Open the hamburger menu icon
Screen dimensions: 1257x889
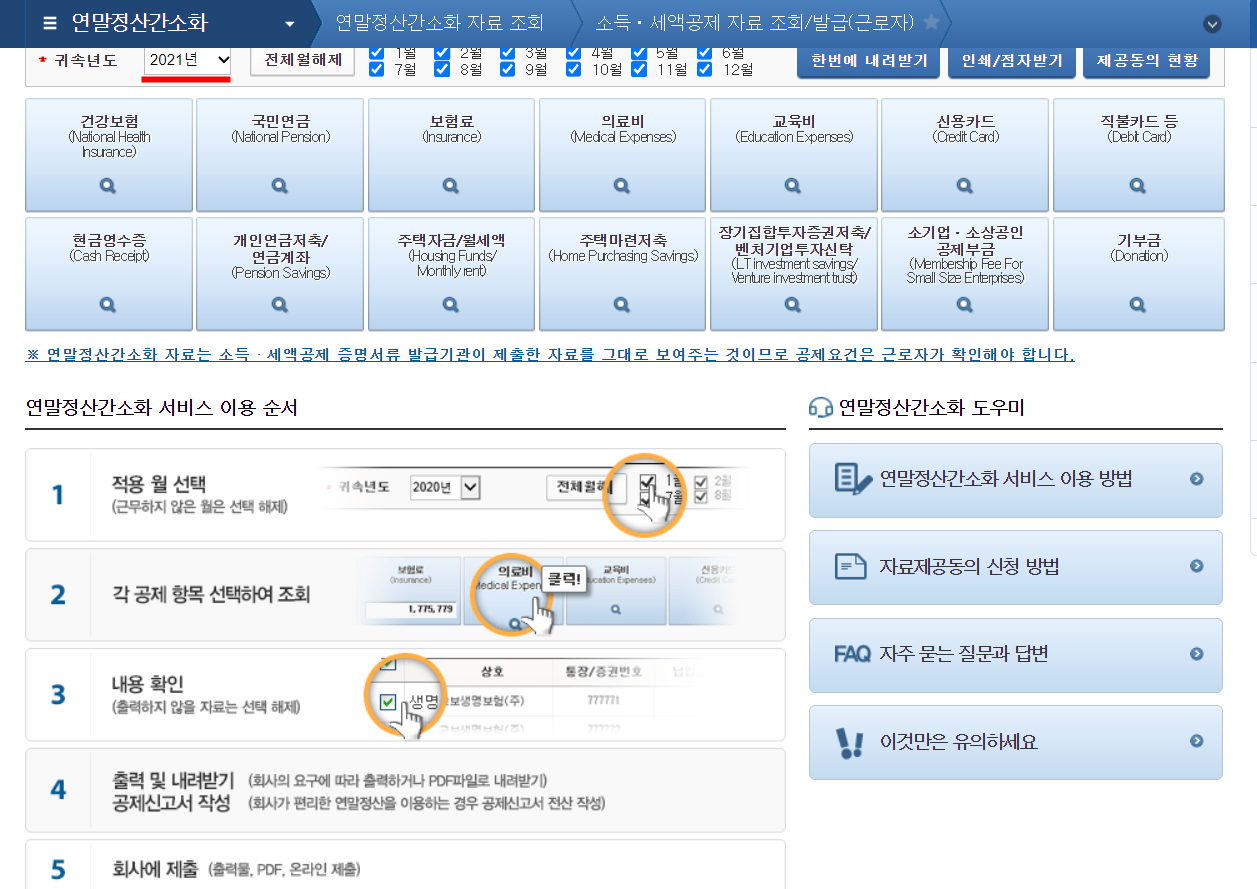(x=49, y=23)
